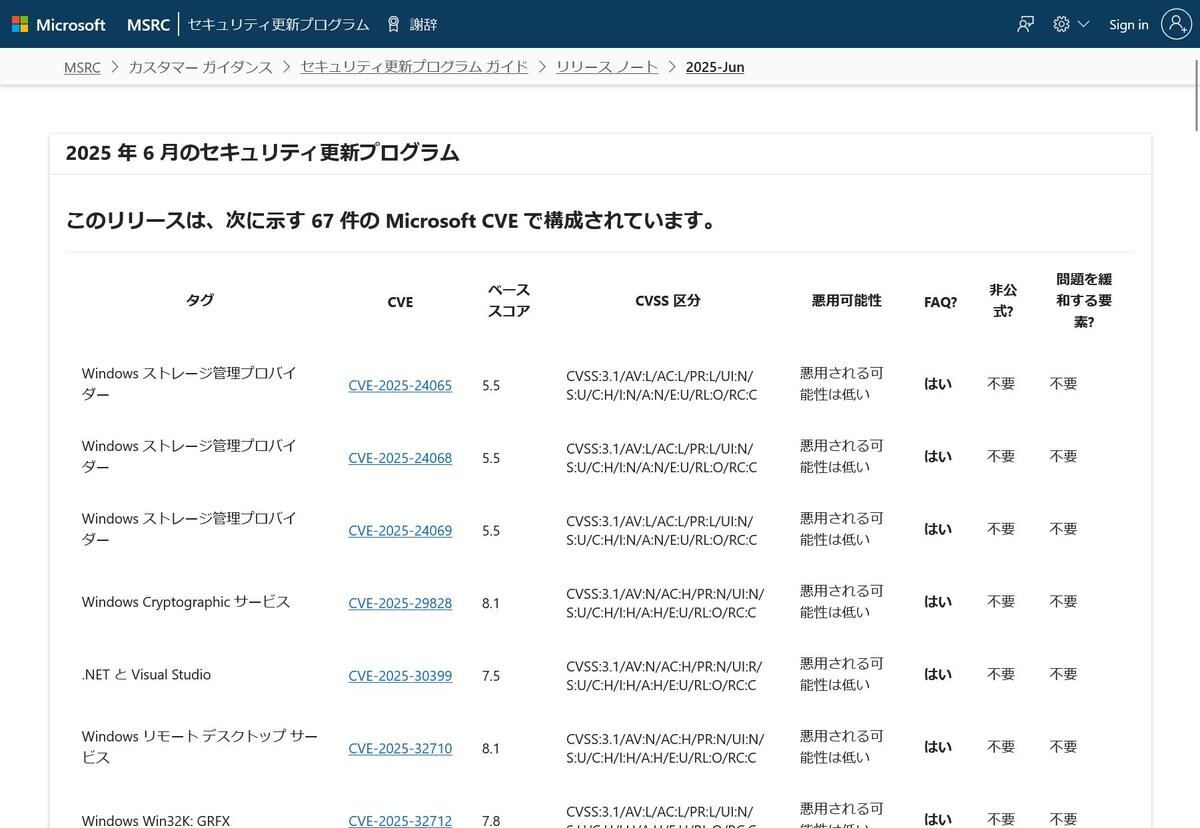Select the Windows Cryptographic サービス tag cell
Viewport: 1200px width, 828px height.
pyautogui.click(x=186, y=602)
